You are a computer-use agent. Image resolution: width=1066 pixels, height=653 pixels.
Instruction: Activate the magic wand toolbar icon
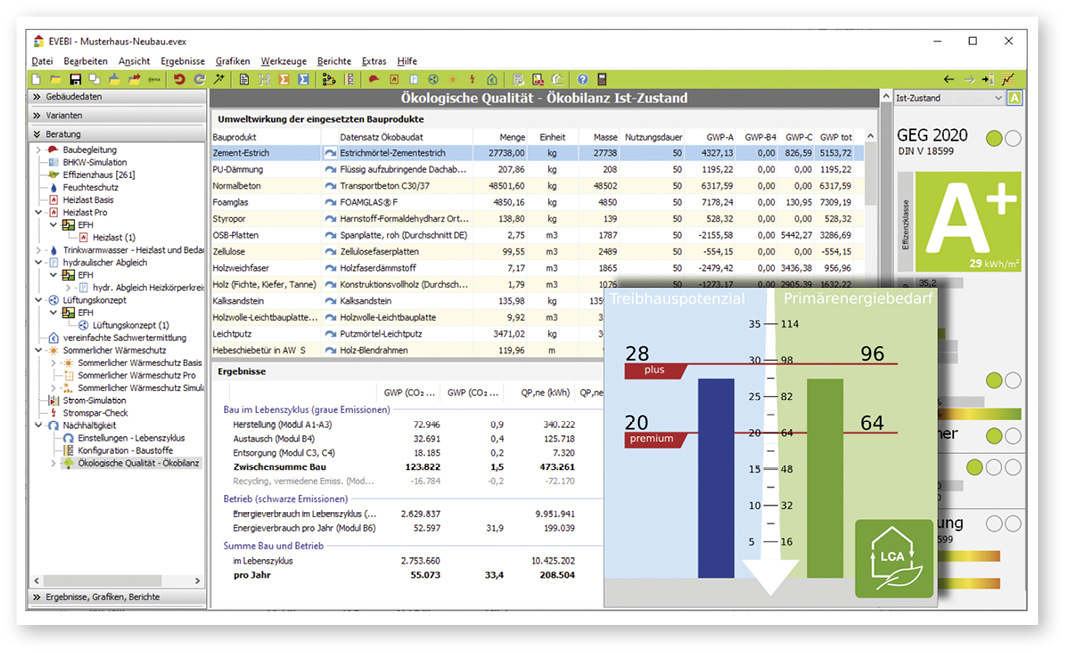click(220, 79)
